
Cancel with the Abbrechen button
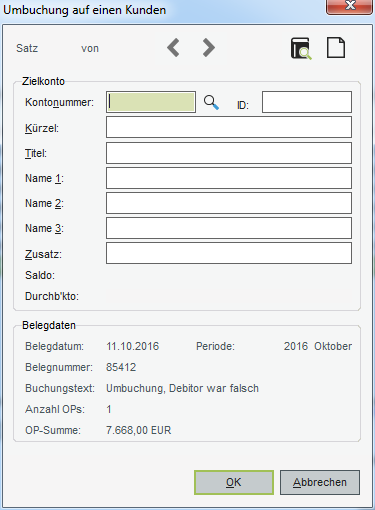[x=320, y=482]
